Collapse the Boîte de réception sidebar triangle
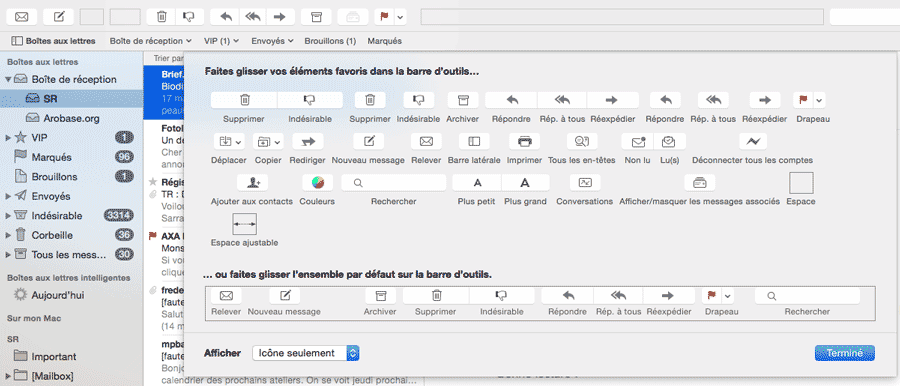900x386 pixels. click(9, 79)
